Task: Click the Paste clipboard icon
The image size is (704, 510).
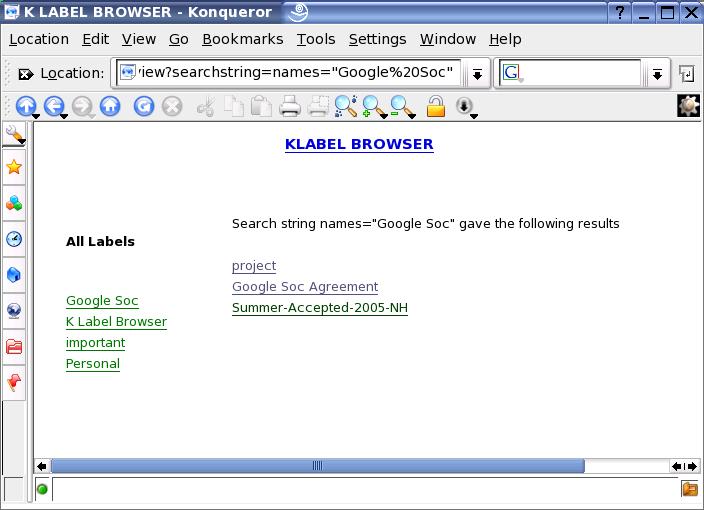Action: 261,107
